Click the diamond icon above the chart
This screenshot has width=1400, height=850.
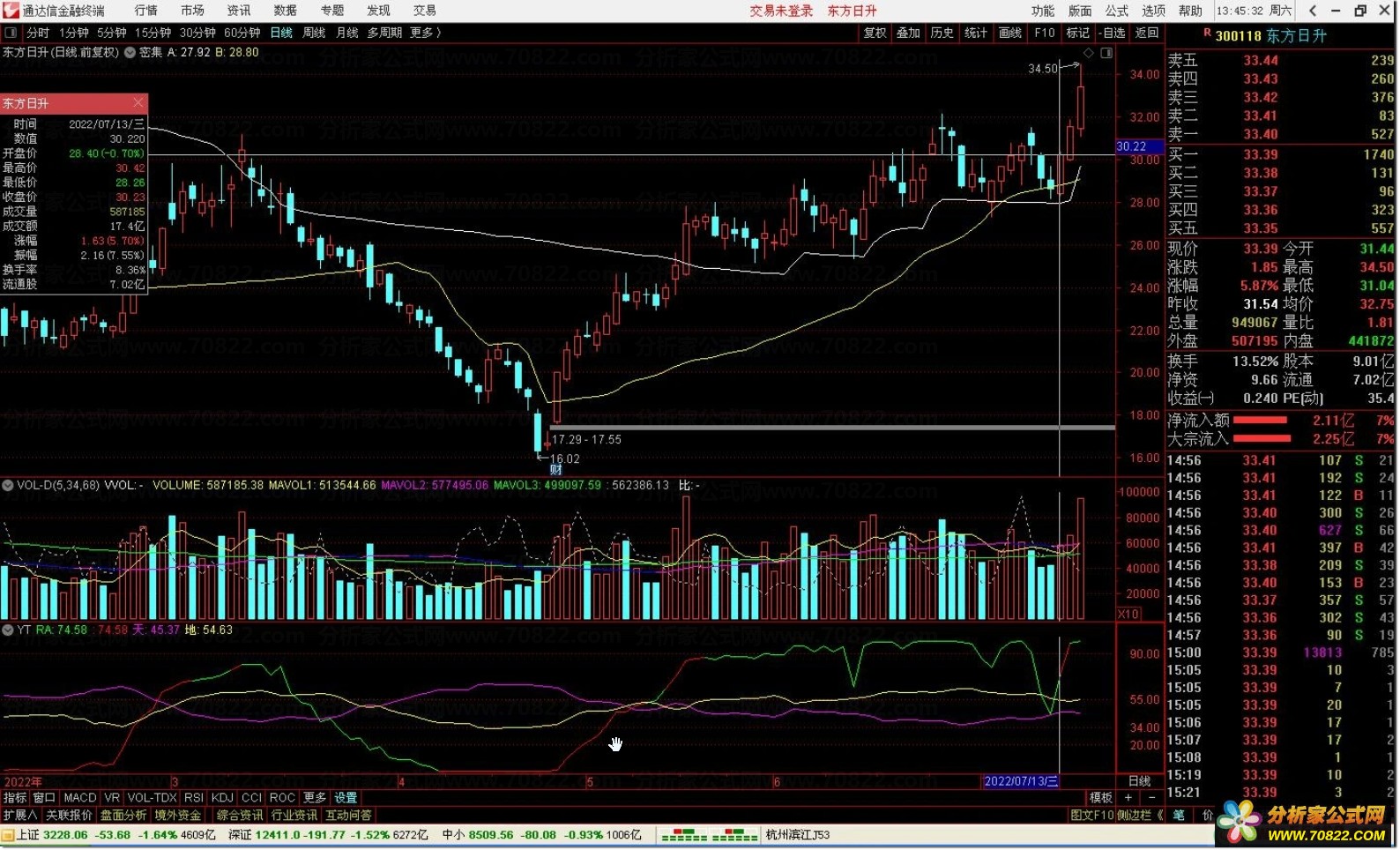1089,53
